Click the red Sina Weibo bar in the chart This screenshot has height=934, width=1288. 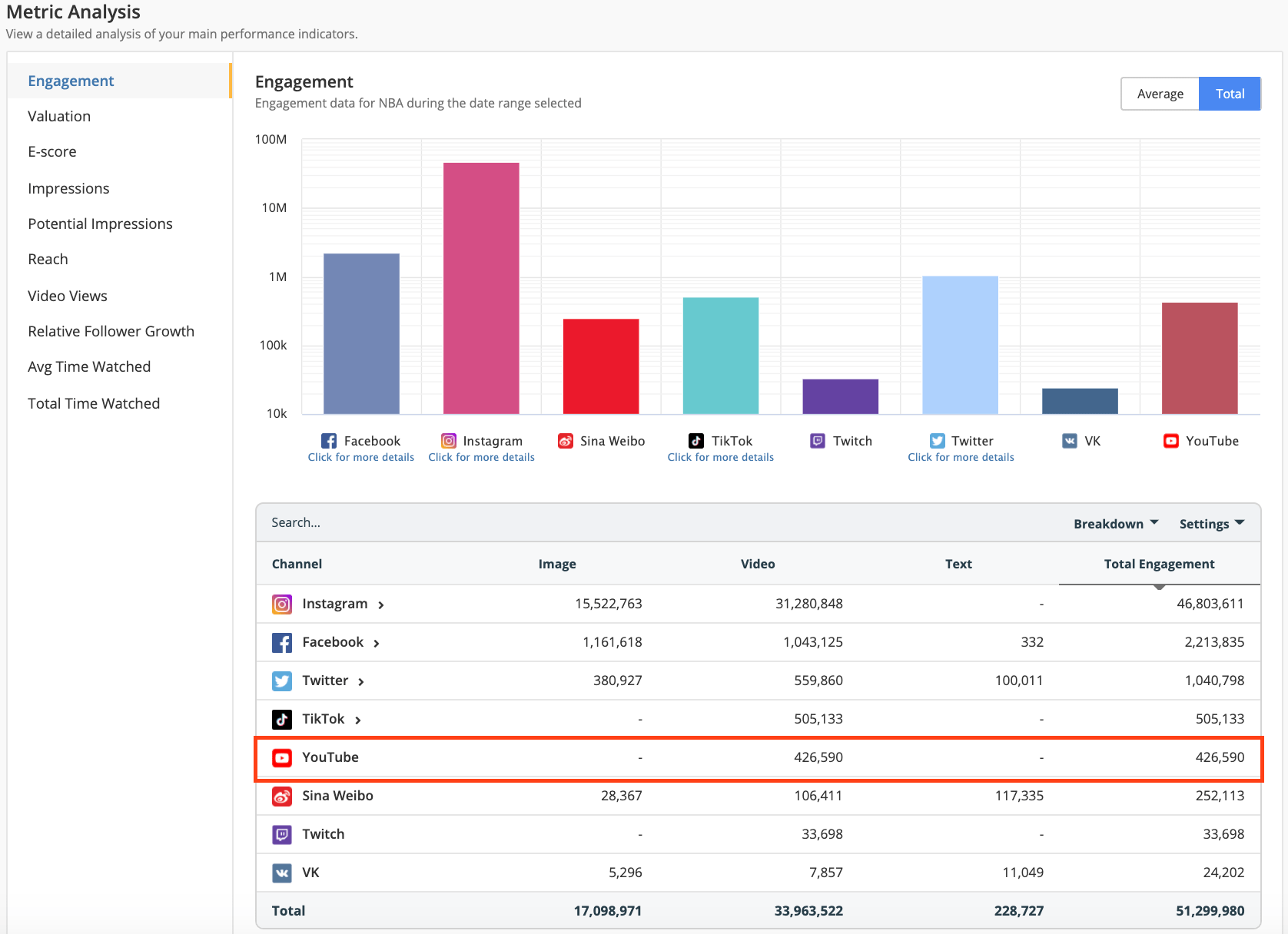point(601,366)
